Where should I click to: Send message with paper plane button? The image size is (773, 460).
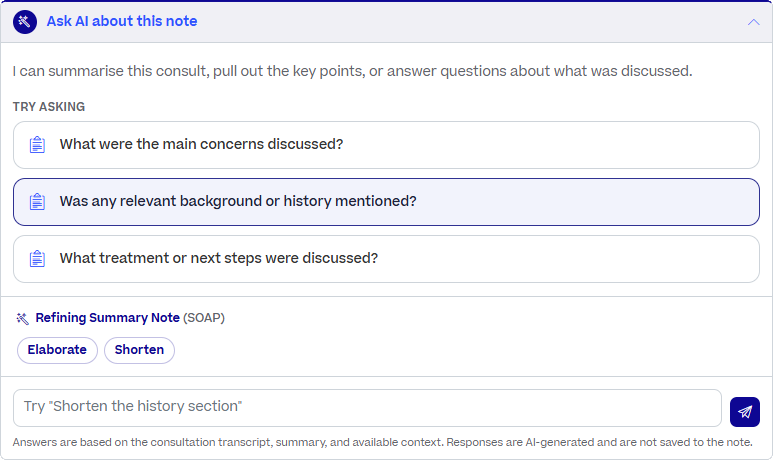coord(744,412)
